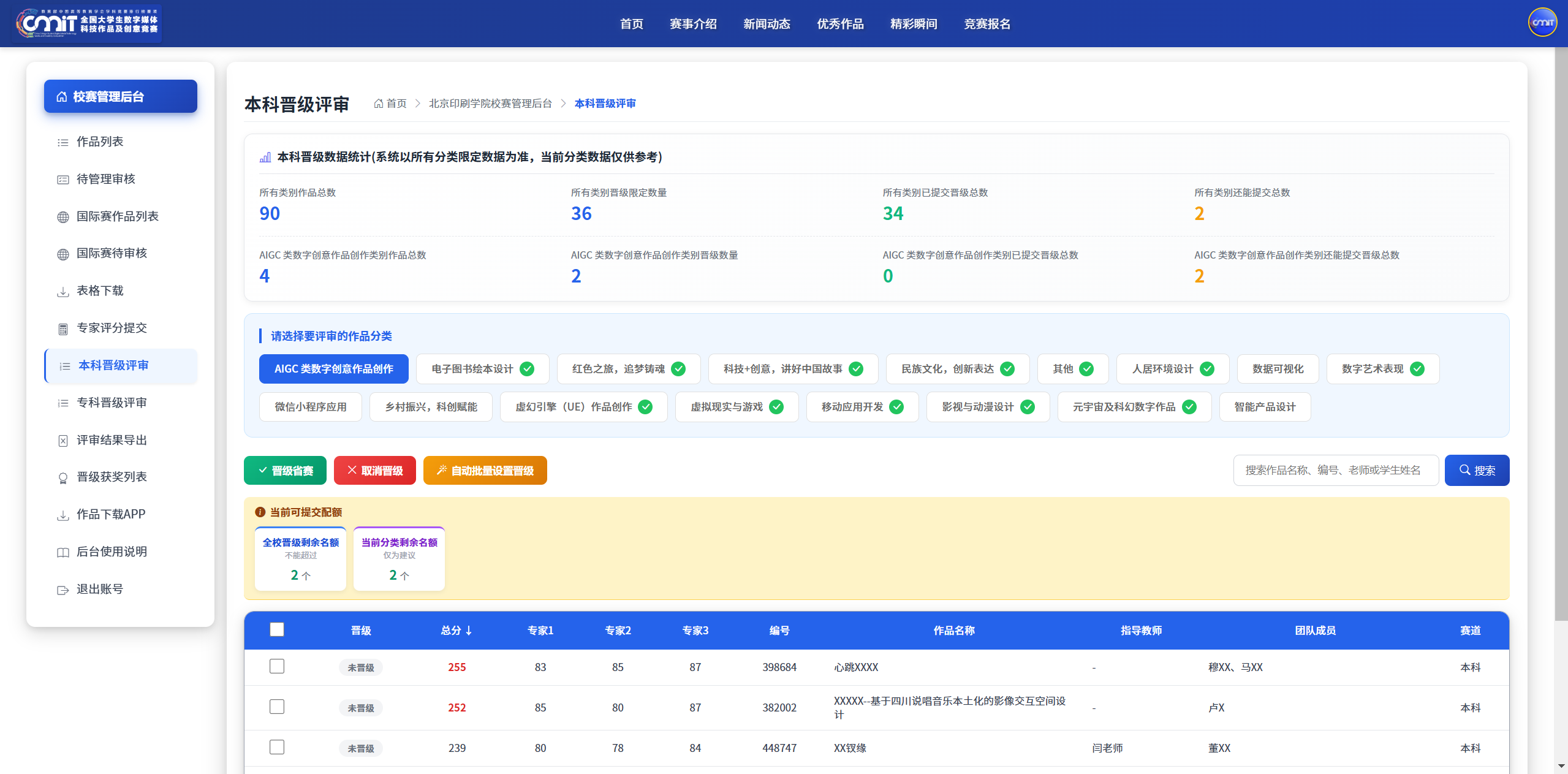
Task: Click the globe icon for 国际赛作品列表
Action: tap(63, 217)
